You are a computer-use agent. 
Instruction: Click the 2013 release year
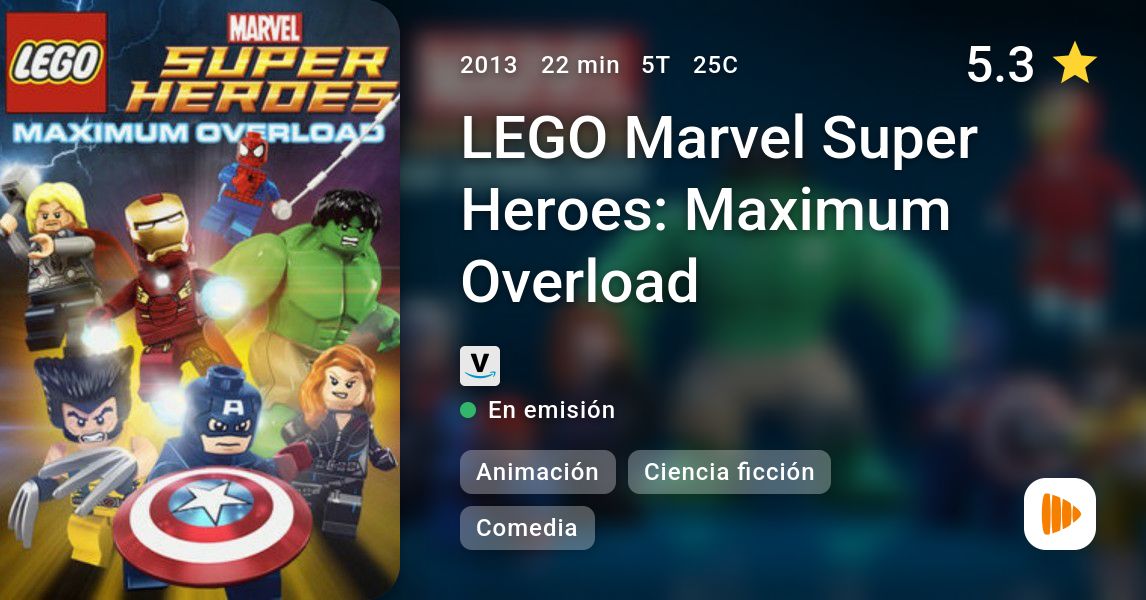pyautogui.click(x=489, y=65)
